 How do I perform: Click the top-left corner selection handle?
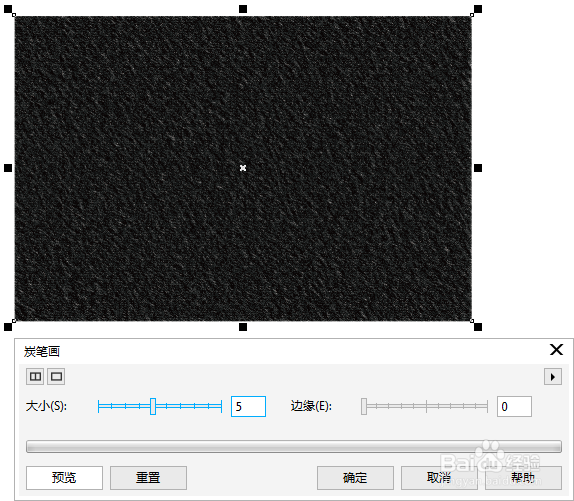pos(8,9)
